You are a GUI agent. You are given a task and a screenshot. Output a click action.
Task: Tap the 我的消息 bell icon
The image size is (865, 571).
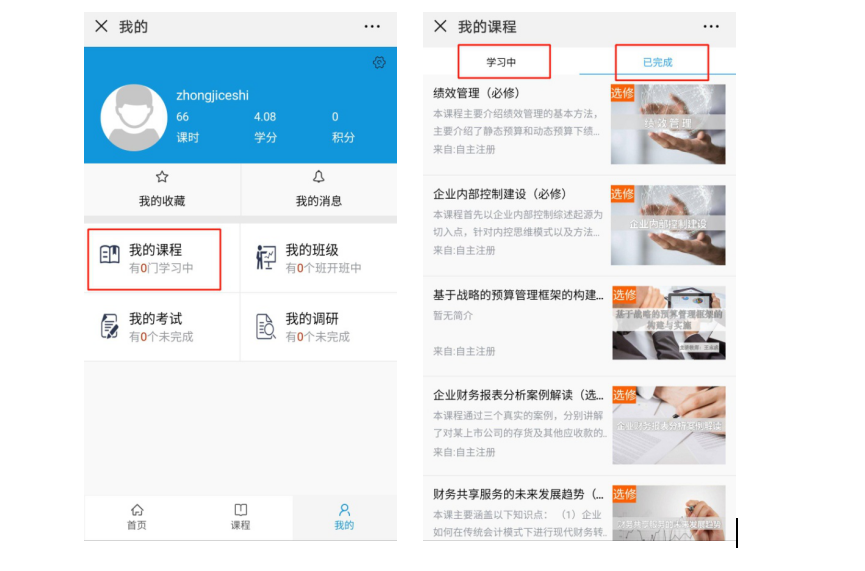pyautogui.click(x=319, y=177)
